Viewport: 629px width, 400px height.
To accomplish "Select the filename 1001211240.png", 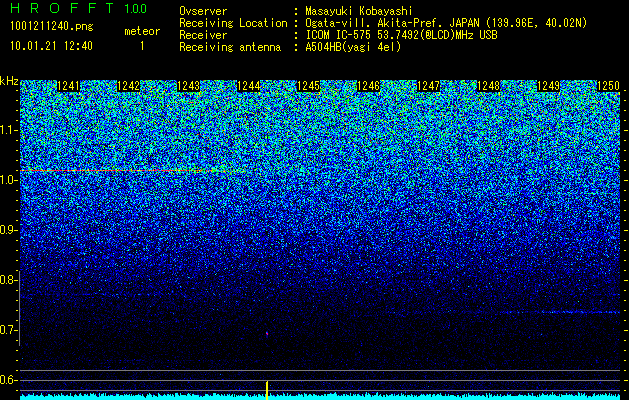I will click(52, 27).
